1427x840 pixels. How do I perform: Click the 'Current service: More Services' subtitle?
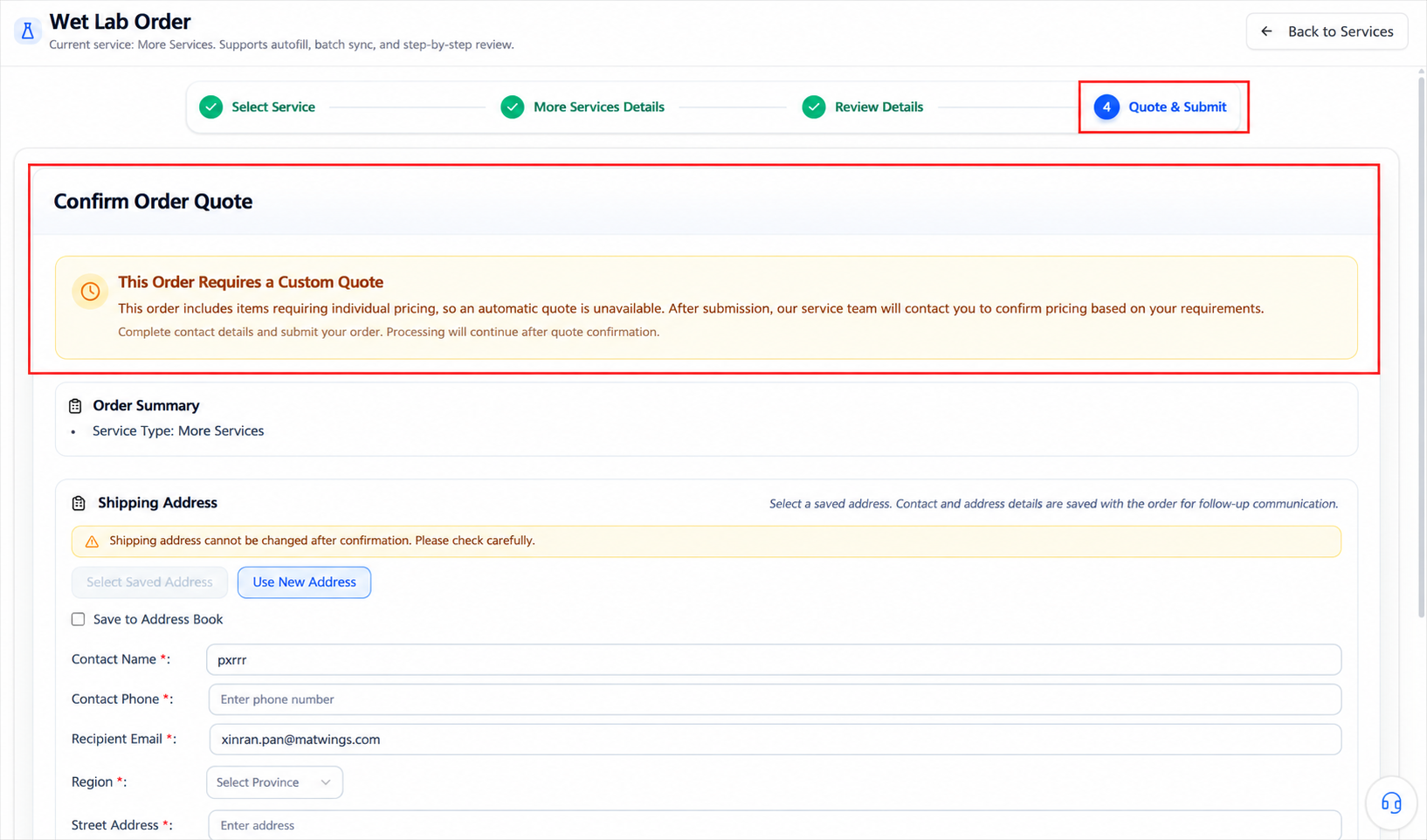(281, 45)
